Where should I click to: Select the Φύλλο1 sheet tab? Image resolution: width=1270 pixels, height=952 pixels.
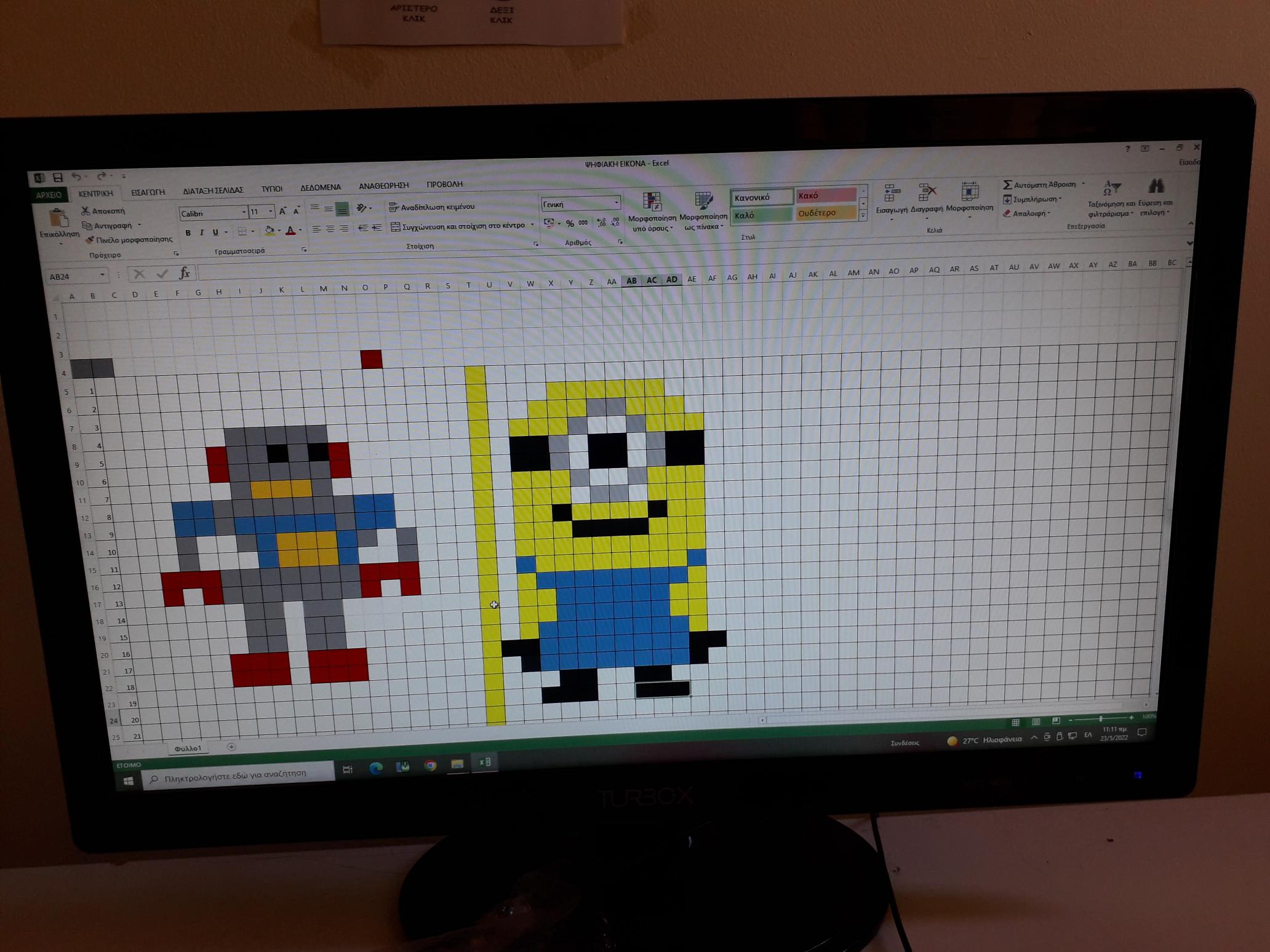click(x=188, y=748)
